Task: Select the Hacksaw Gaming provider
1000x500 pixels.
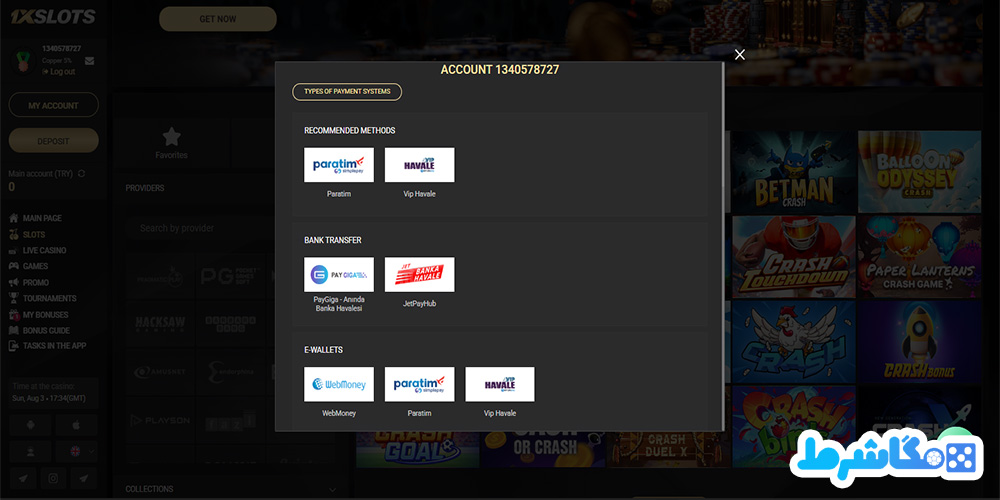Action: (160, 324)
